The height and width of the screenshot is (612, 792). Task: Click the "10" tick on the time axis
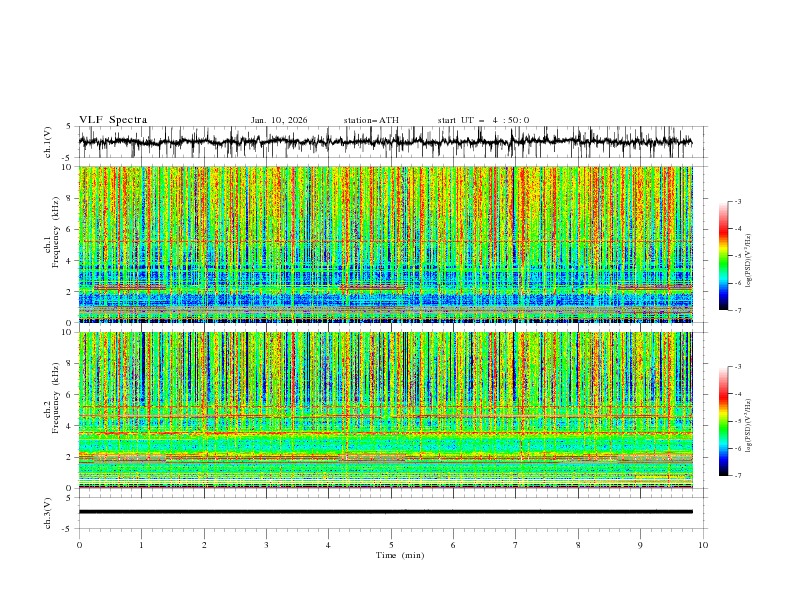point(703,545)
